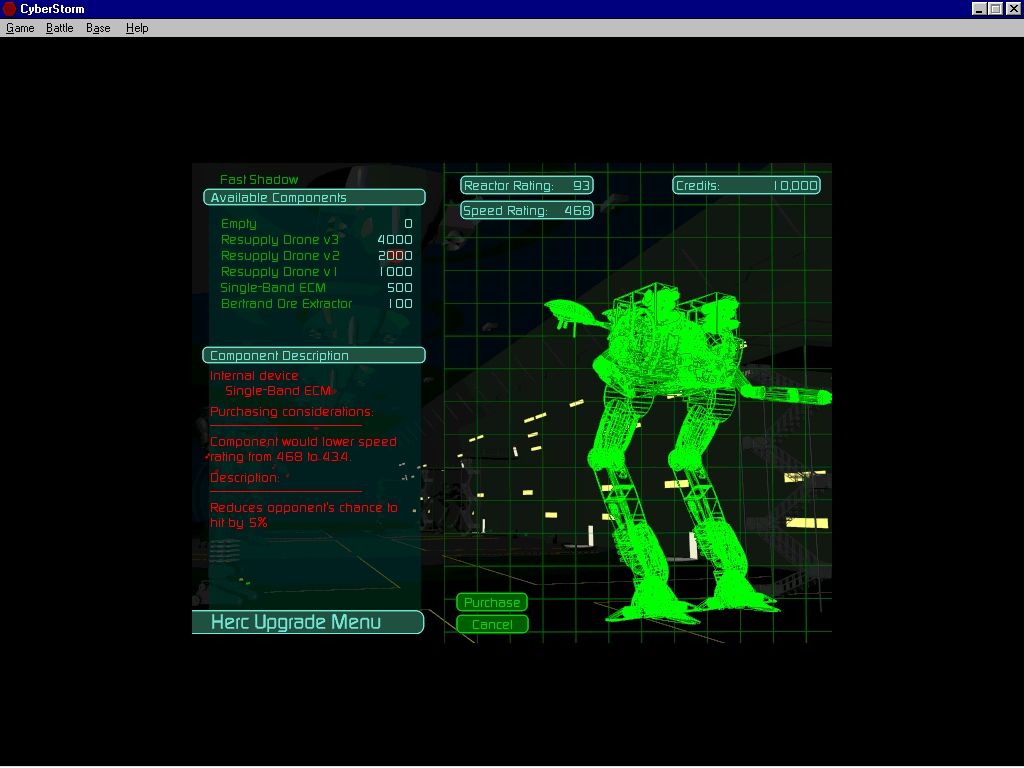Open the Game menu

tap(20, 28)
